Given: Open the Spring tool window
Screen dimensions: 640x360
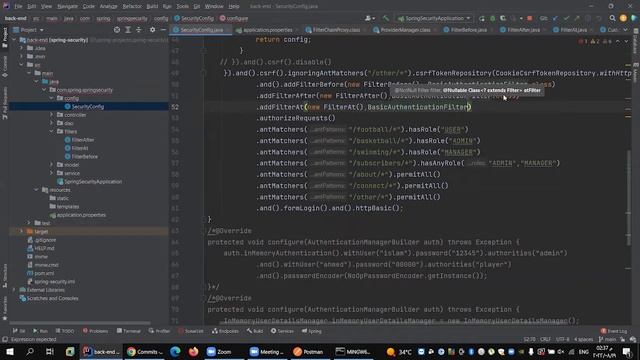Looking at the screenshot, I should (311, 331).
